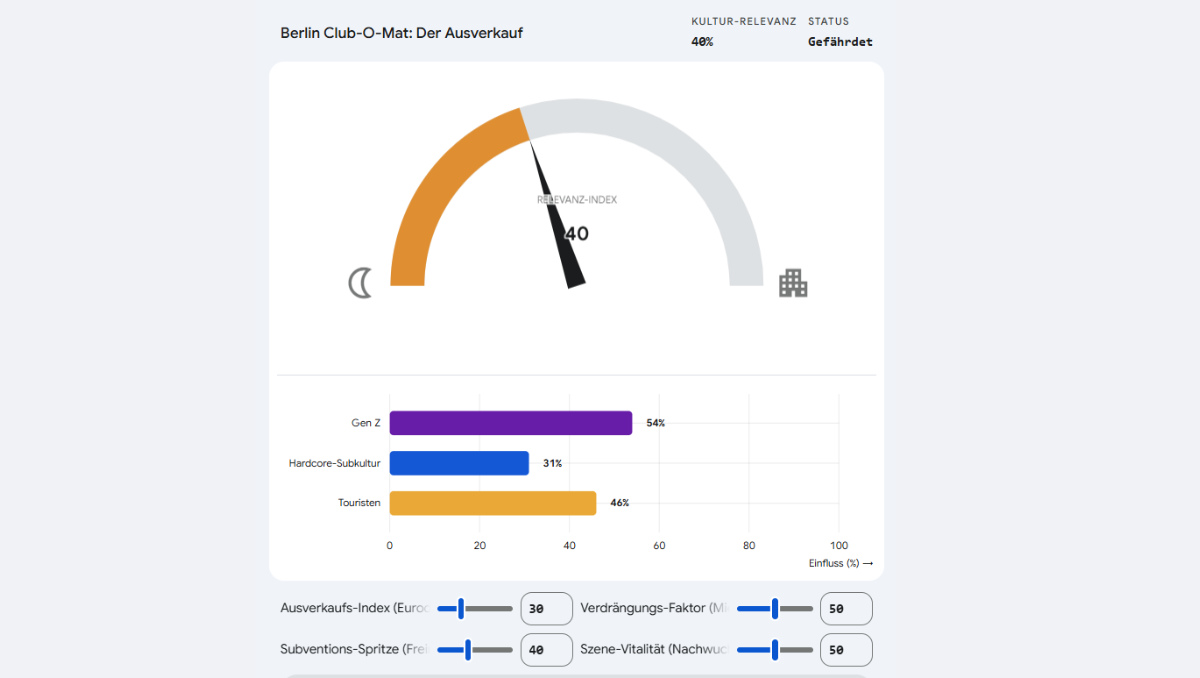The height and width of the screenshot is (678, 1200).
Task: Click the Kultur-Relevanz 40% value
Action: [x=702, y=42]
